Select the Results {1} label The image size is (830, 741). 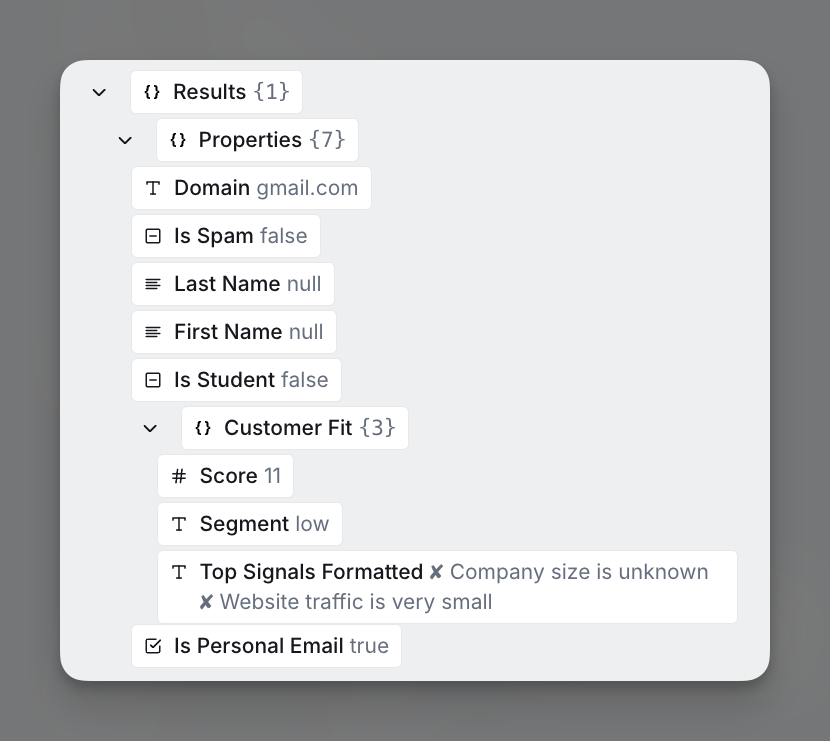point(231,92)
